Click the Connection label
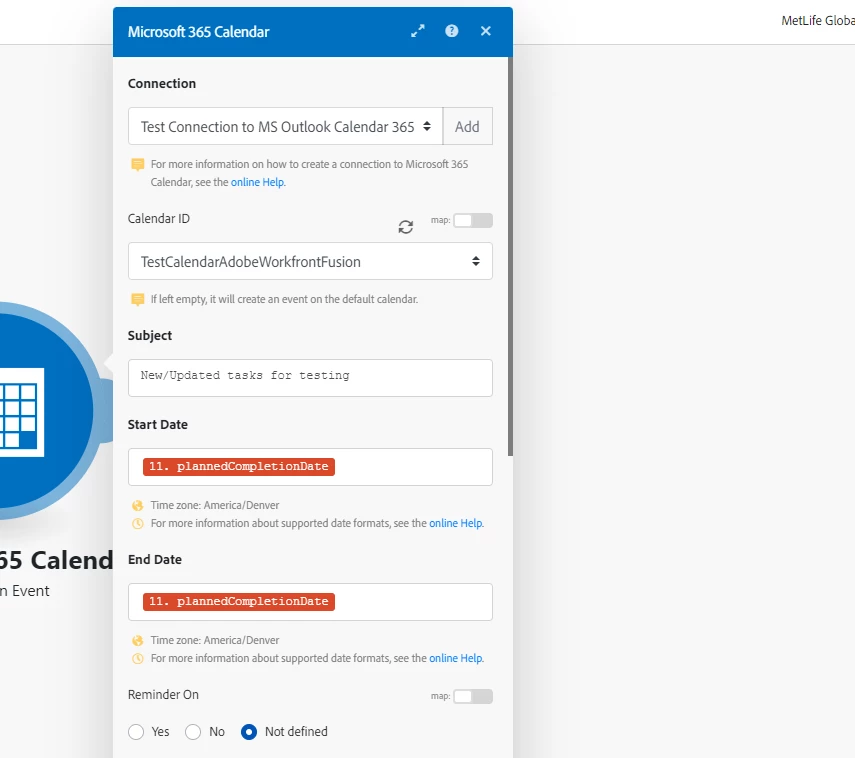 [162, 83]
